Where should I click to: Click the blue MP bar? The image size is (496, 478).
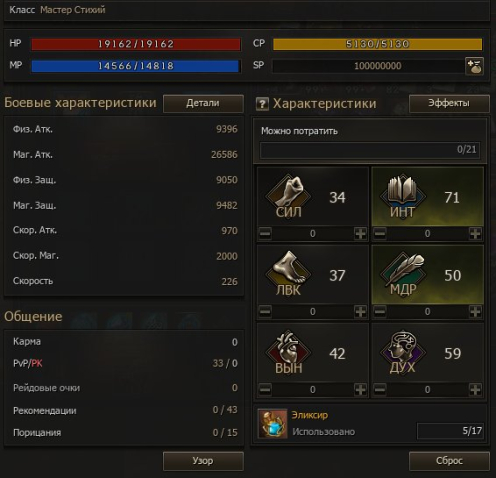[136, 66]
